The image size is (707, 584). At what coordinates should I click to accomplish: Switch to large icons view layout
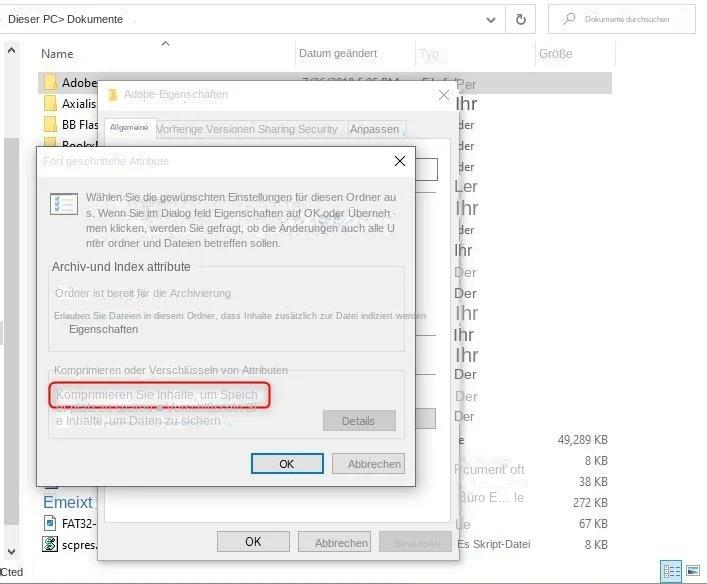pyautogui.click(x=693, y=571)
